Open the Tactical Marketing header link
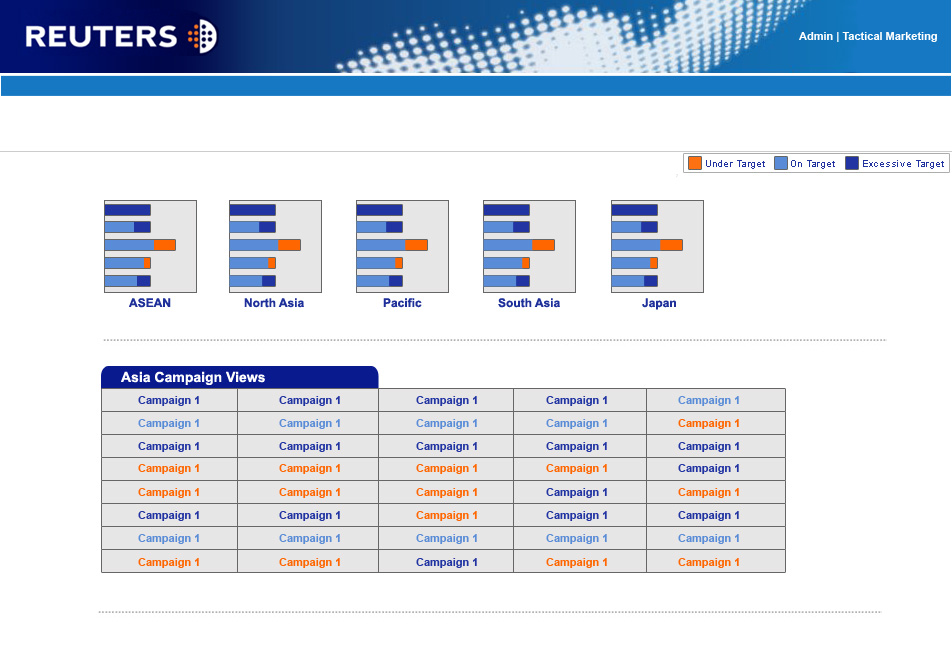This screenshot has width=952, height=652. (x=889, y=36)
